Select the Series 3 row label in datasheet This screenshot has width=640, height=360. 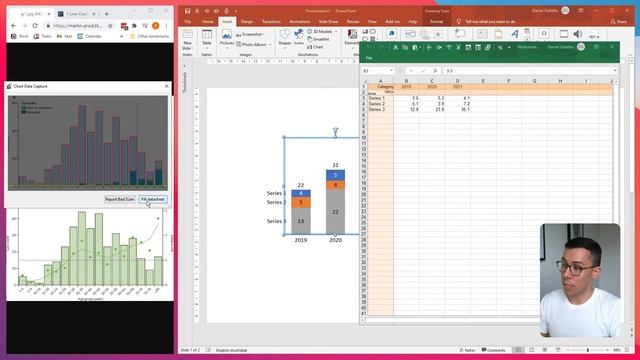381,109
